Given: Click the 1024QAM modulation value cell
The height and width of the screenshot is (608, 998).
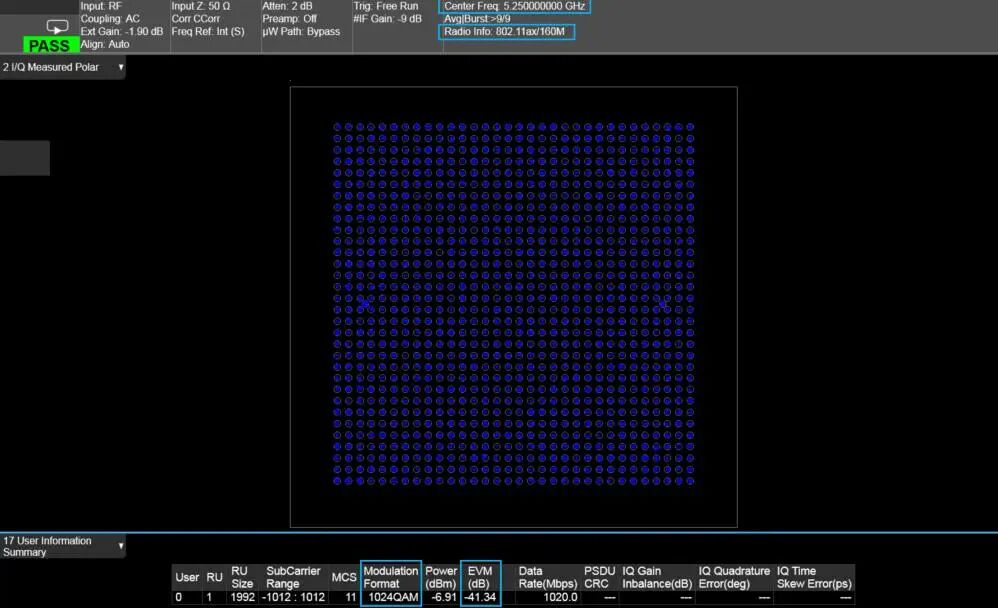Looking at the screenshot, I should (391, 597).
